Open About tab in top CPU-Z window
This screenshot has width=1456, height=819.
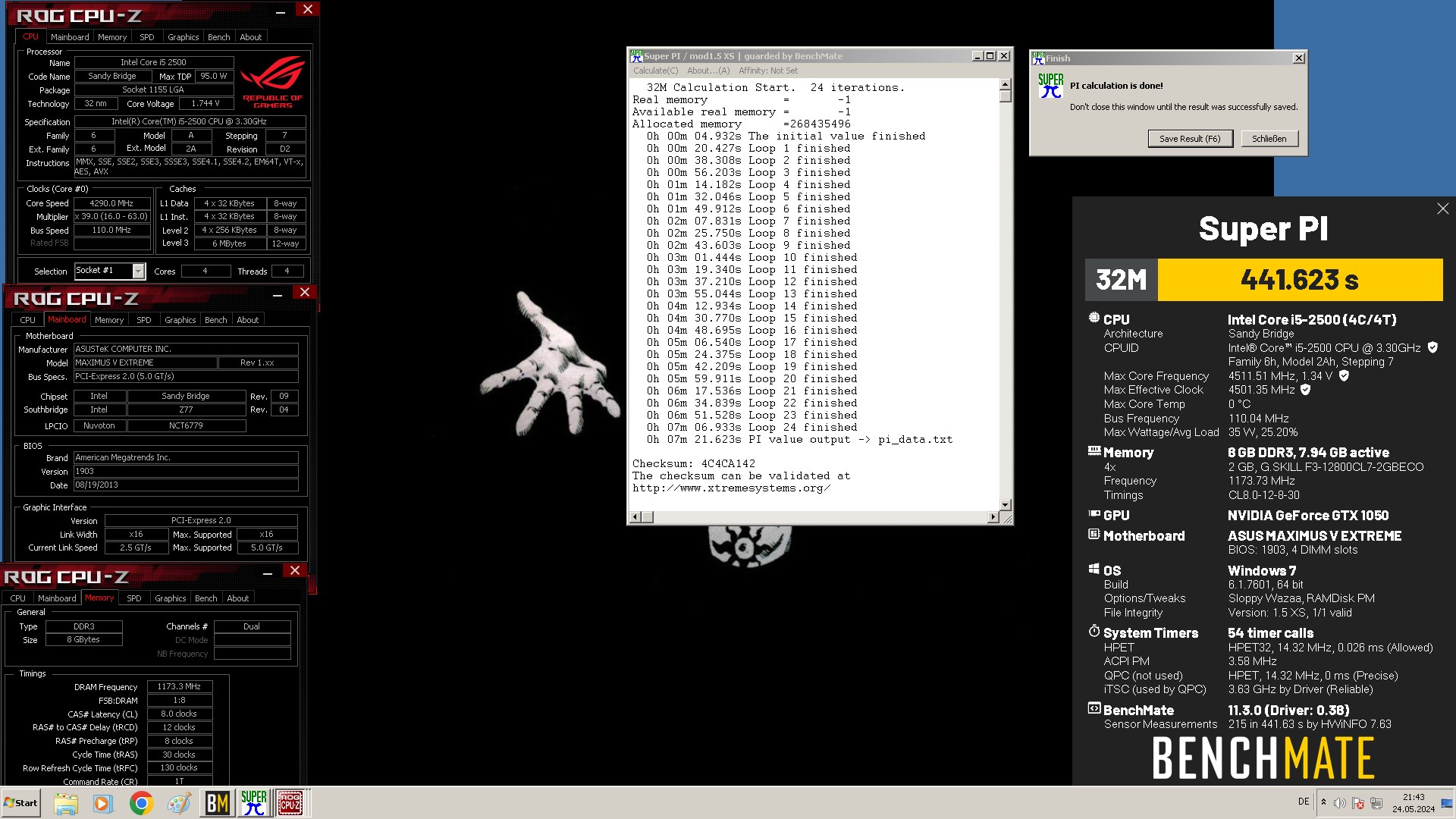[x=251, y=37]
